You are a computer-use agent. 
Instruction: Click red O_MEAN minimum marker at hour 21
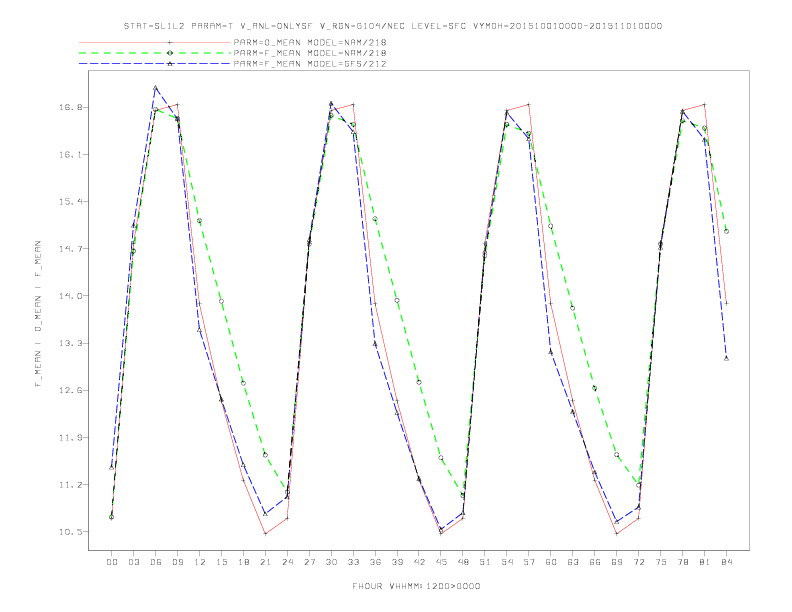265,533
